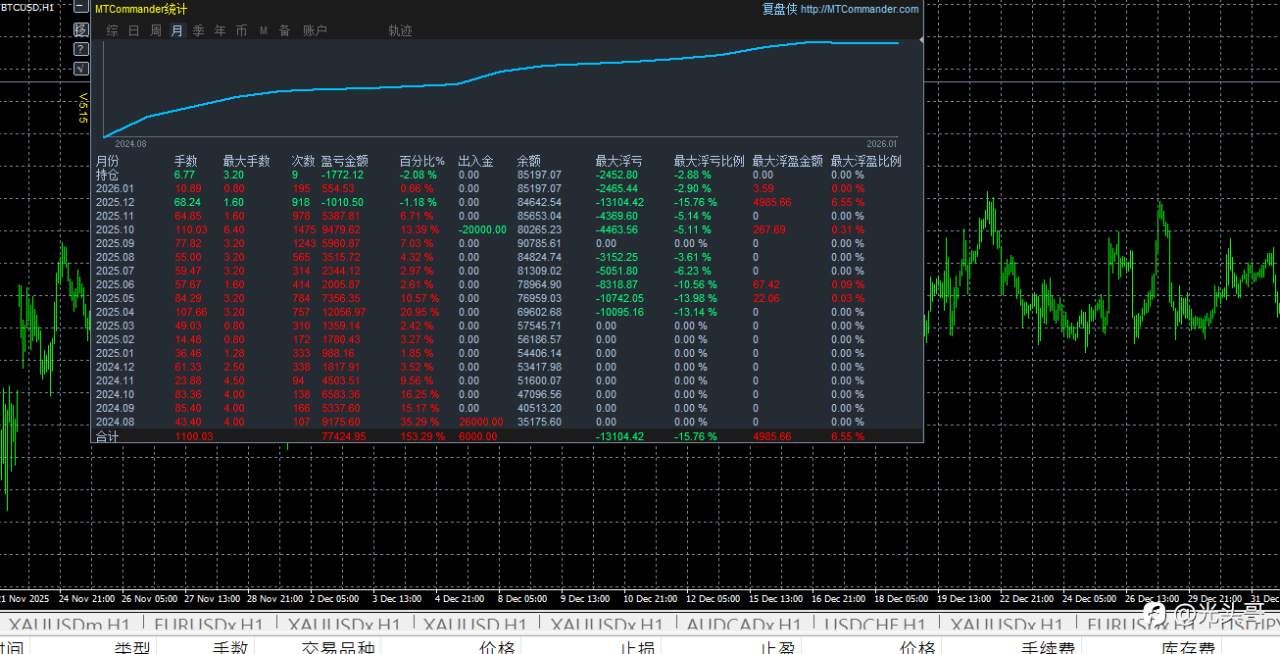The height and width of the screenshot is (654, 1280).
Task: Open the M tab in statistics panel
Action: pyautogui.click(x=264, y=31)
